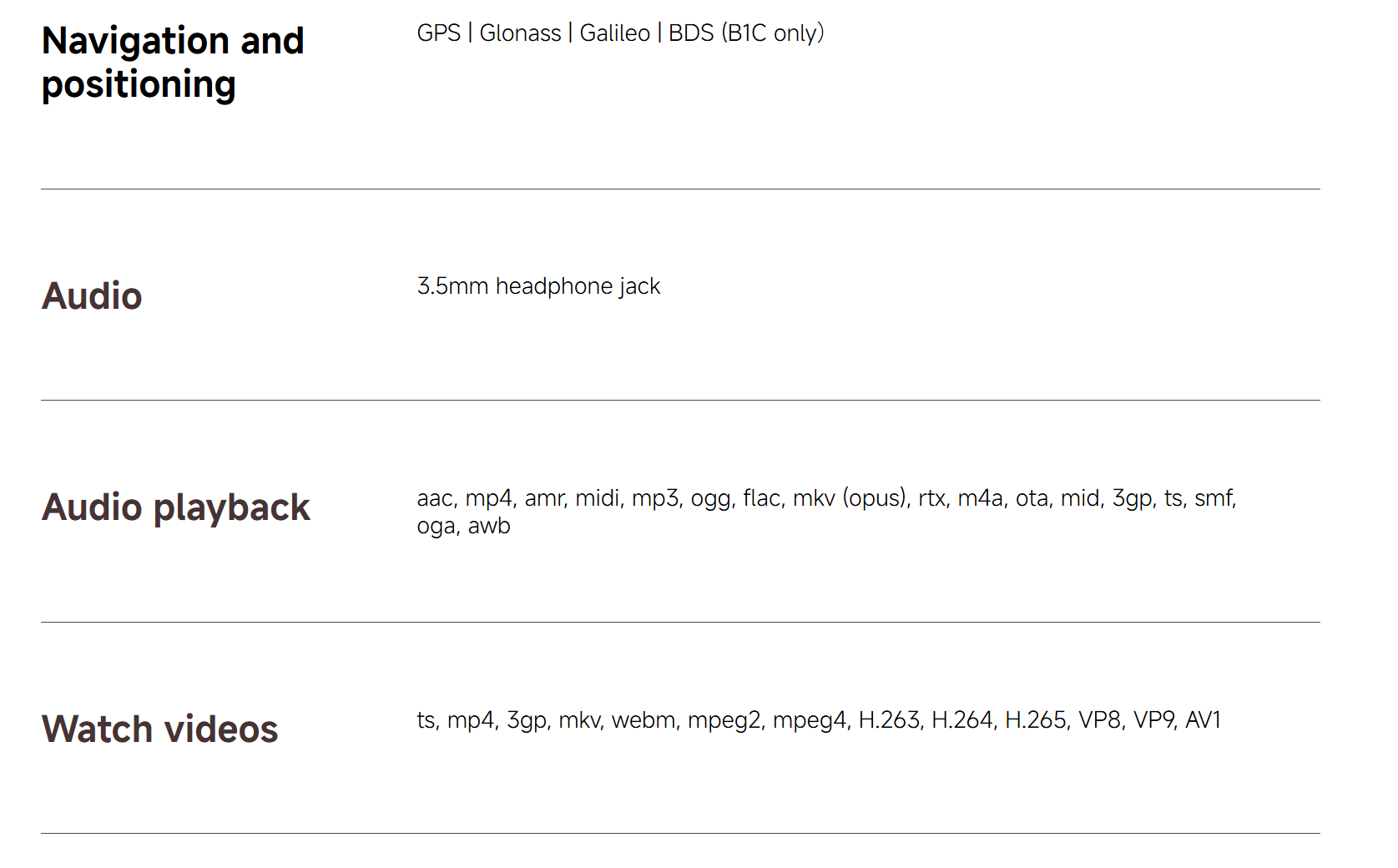This screenshot has width=1398, height=868.
Task: Click BDS (B1C only) text
Action: 746,33
